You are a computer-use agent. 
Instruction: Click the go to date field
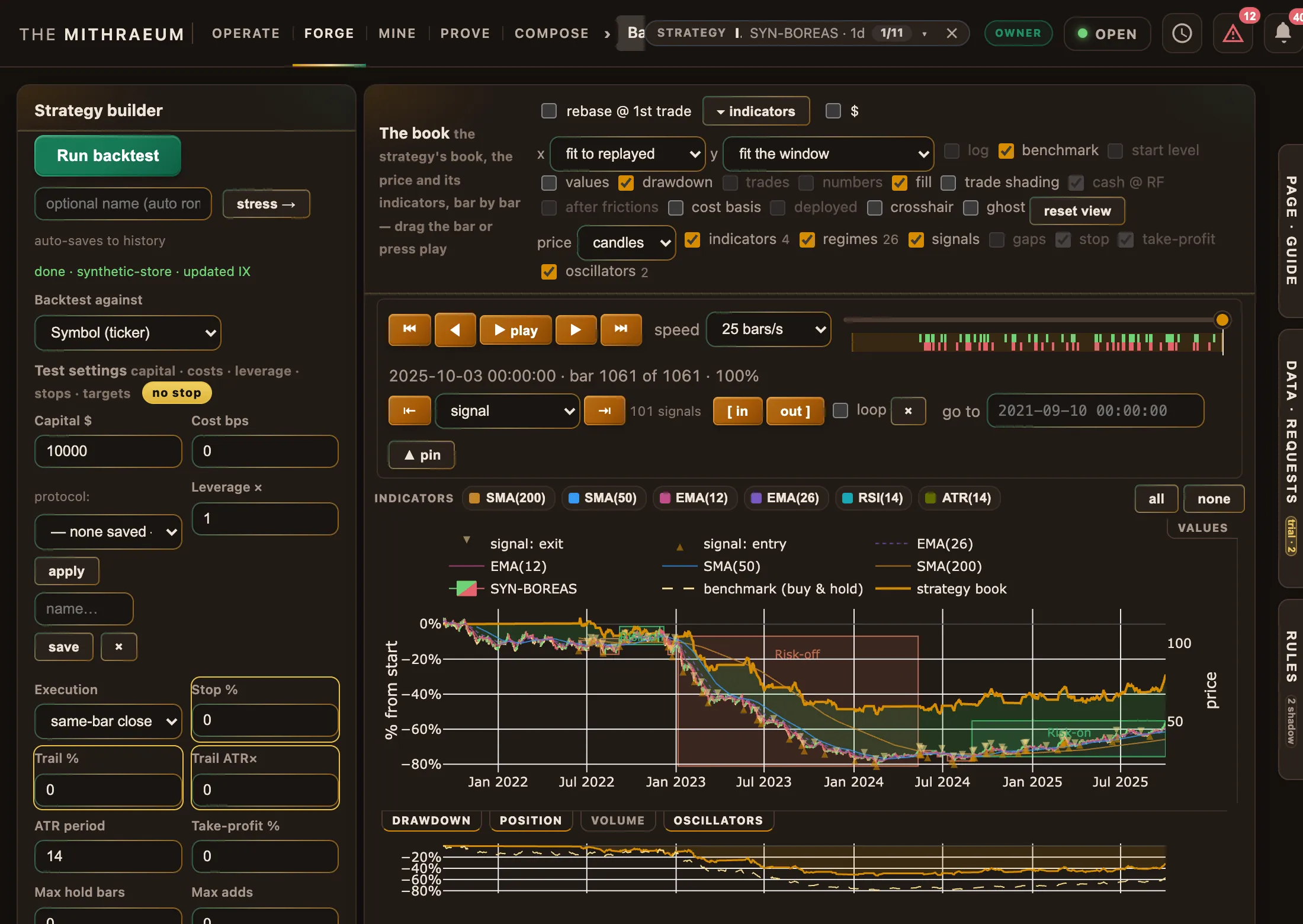click(1095, 410)
